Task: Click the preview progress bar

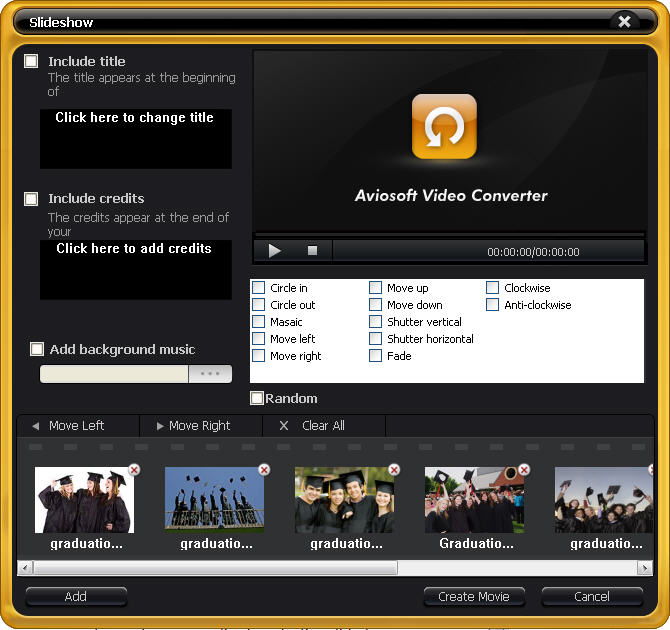Action: point(449,235)
